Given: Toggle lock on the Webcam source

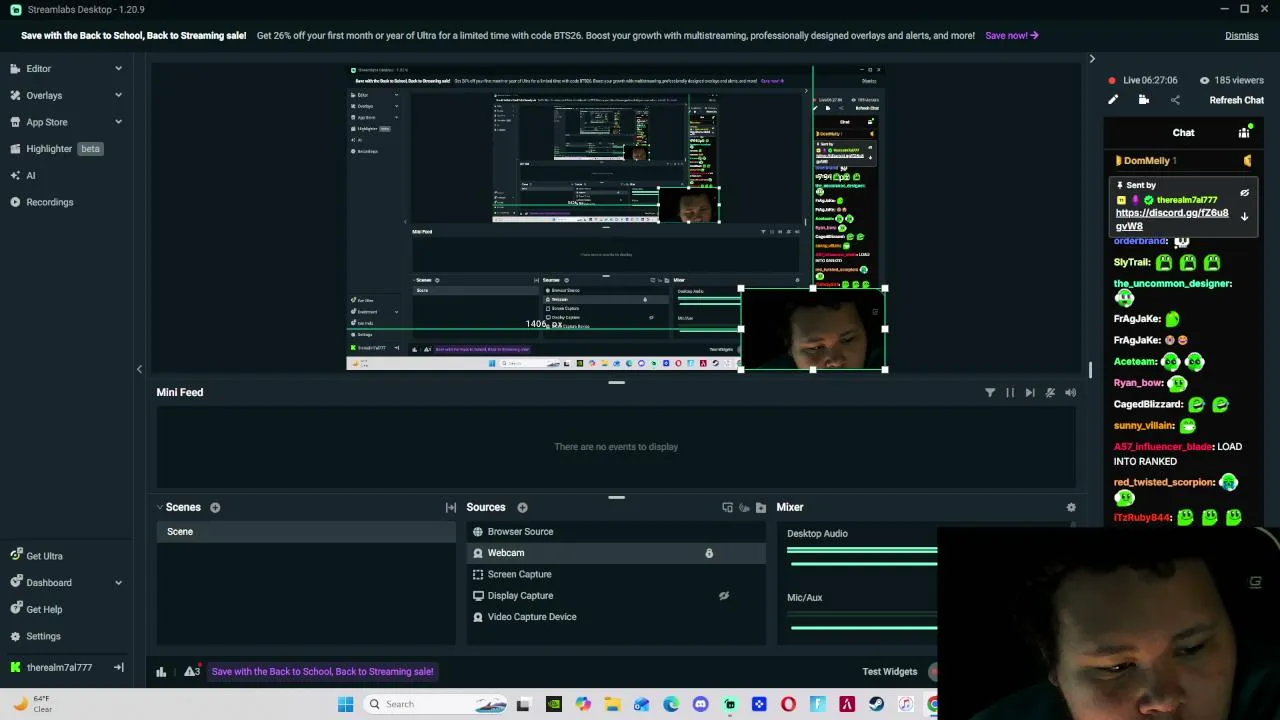Looking at the screenshot, I should [x=709, y=553].
